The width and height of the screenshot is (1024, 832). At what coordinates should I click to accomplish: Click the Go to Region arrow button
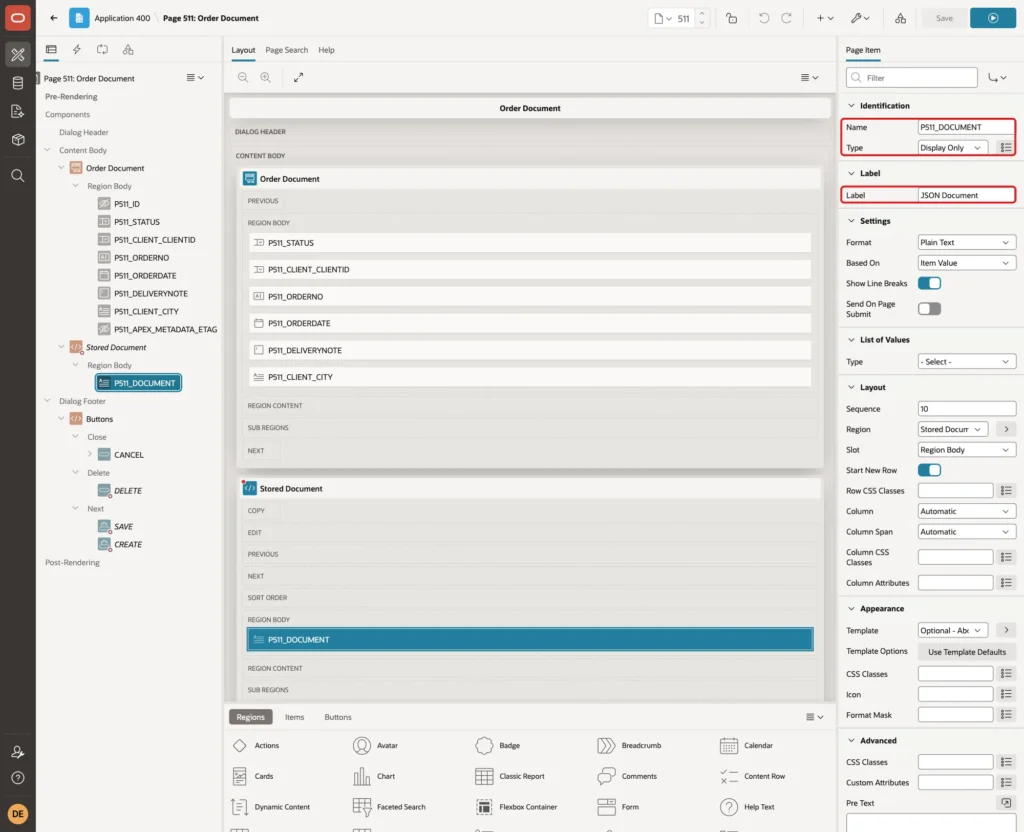1006,429
